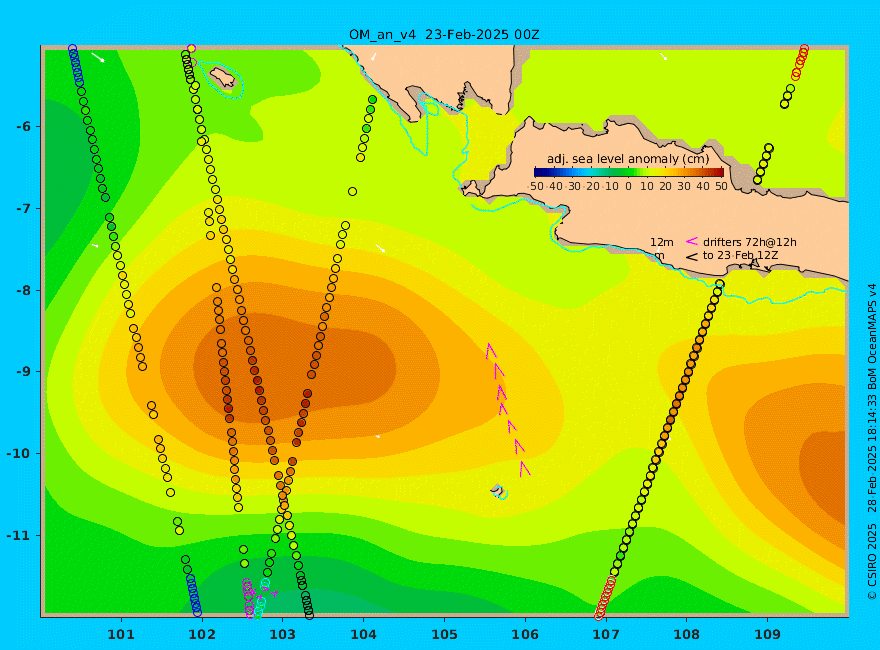This screenshot has height=650, width=880.
Task: Click the '12m' legend label
Action: pyautogui.click(x=662, y=242)
